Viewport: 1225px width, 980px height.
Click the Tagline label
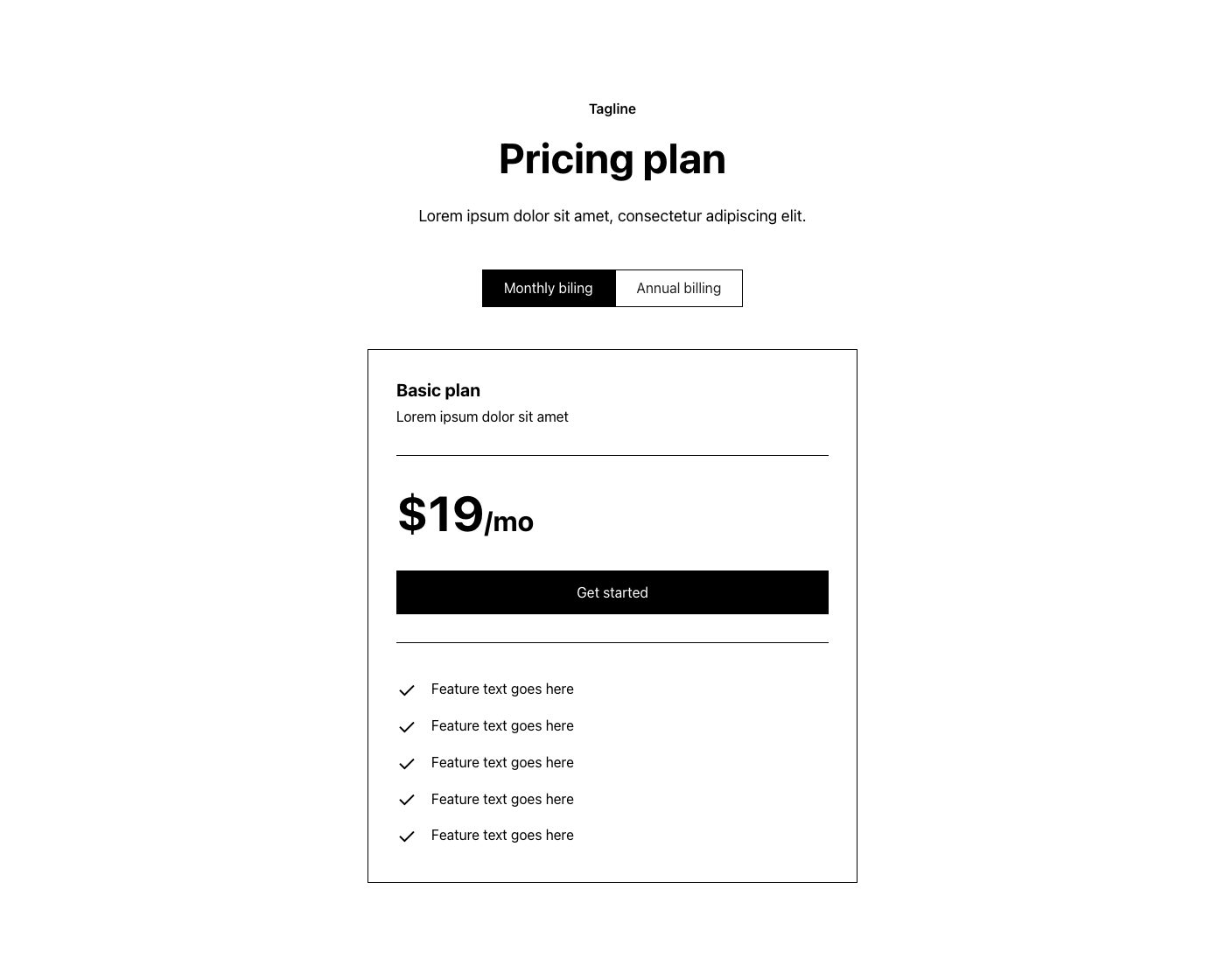612,109
